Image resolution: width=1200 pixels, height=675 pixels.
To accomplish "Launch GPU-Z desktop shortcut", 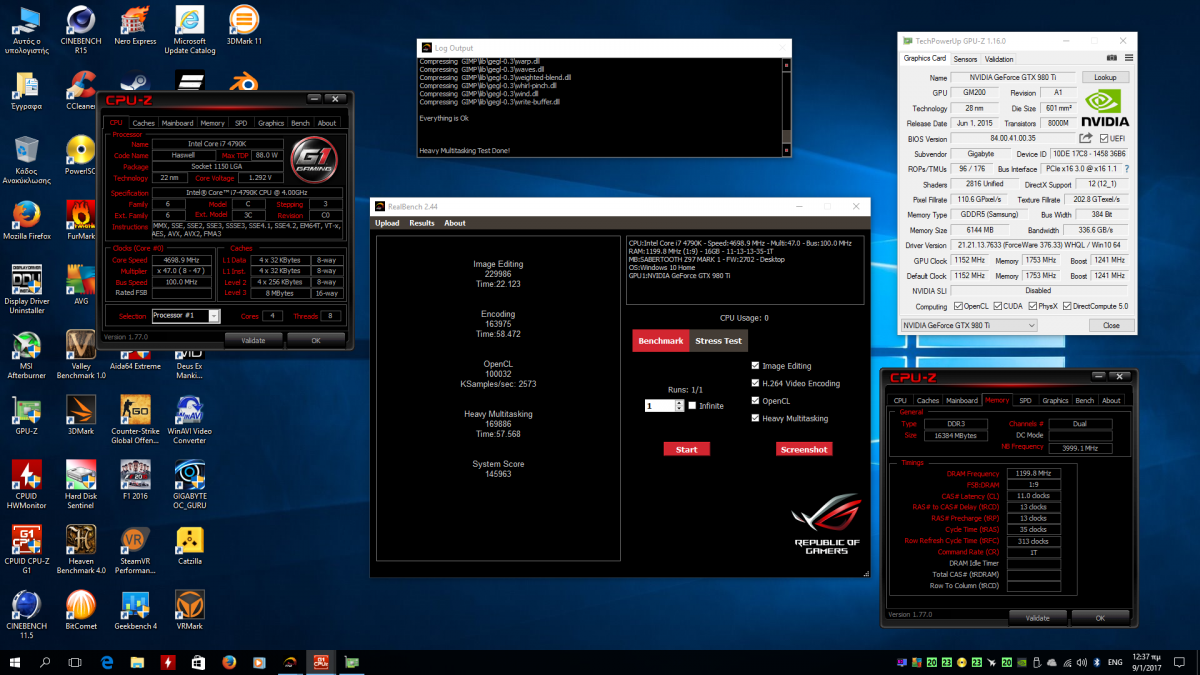I will coord(27,415).
